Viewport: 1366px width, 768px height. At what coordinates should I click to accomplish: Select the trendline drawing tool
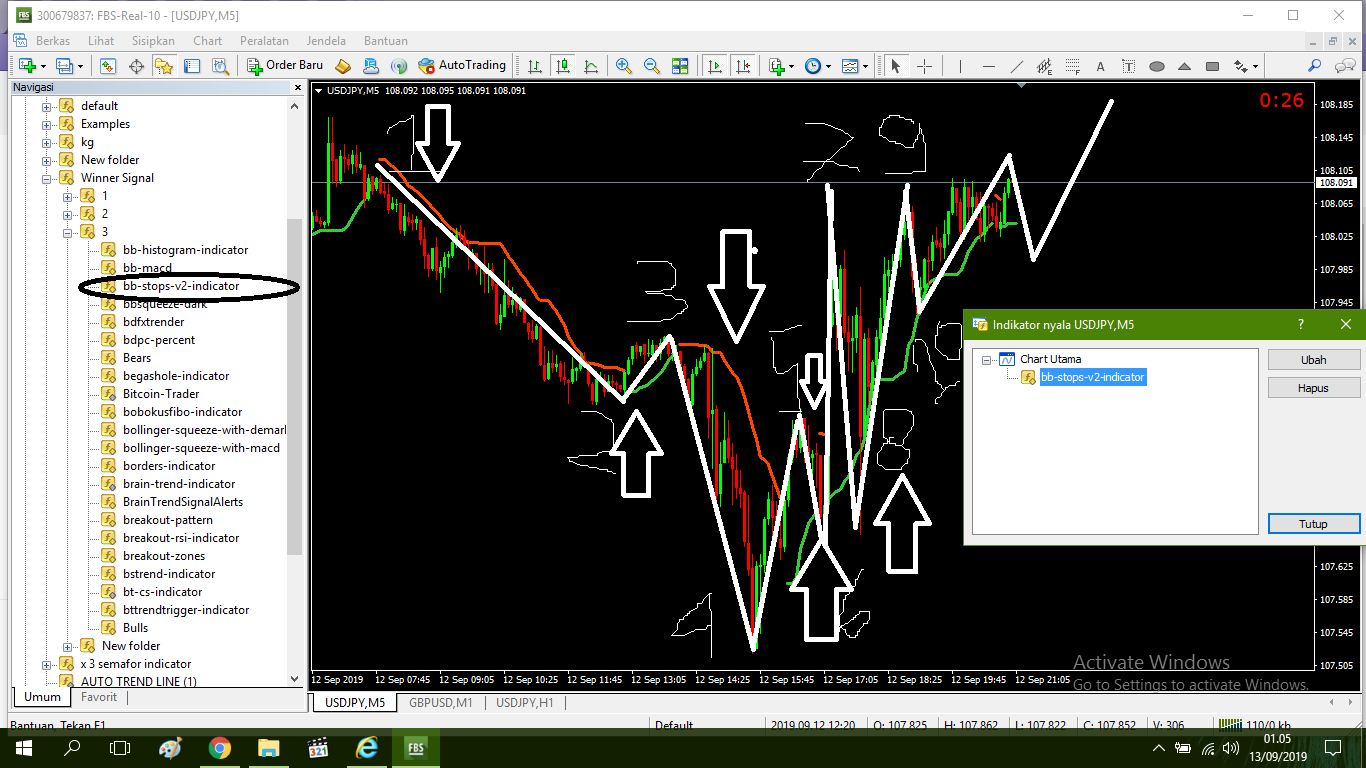tap(1016, 65)
